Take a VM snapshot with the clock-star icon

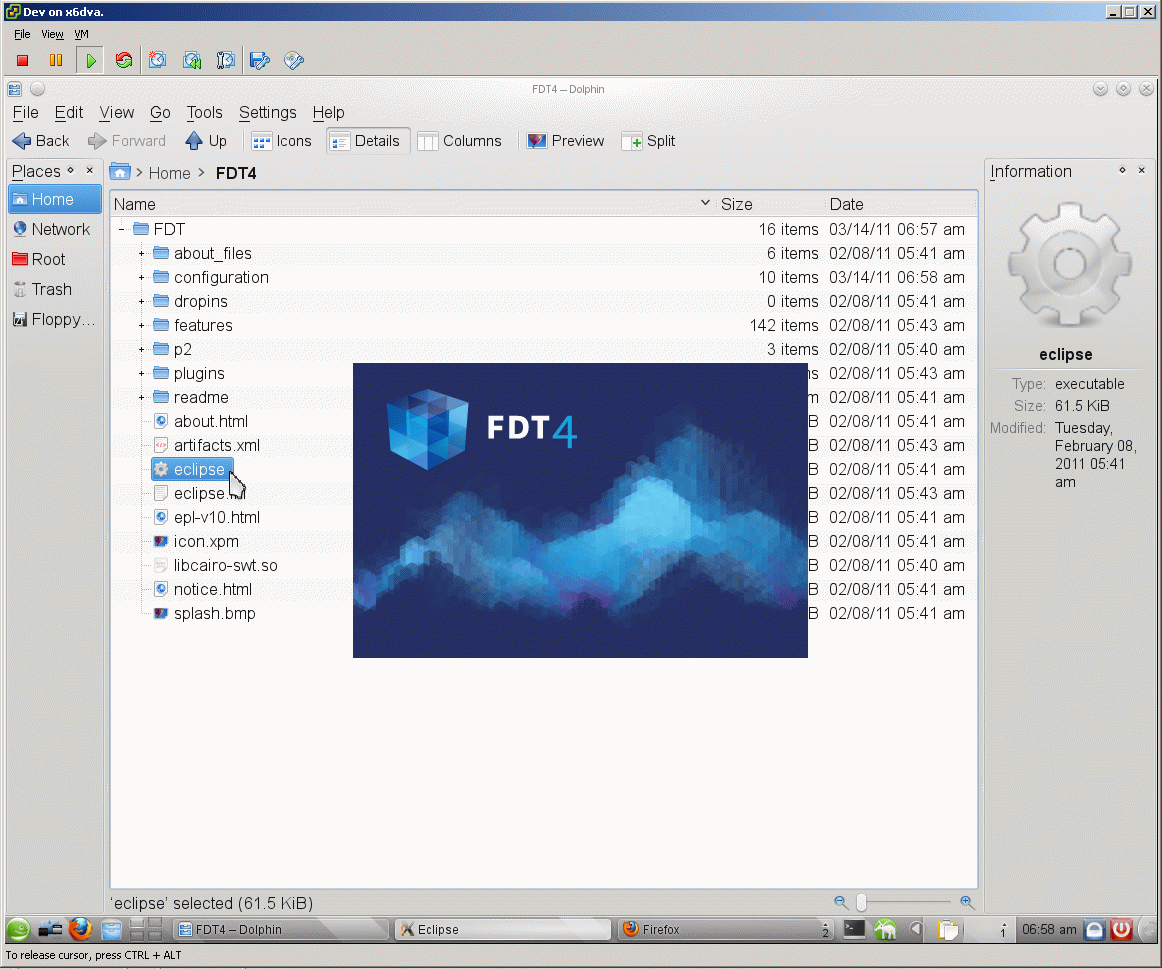(x=157, y=61)
